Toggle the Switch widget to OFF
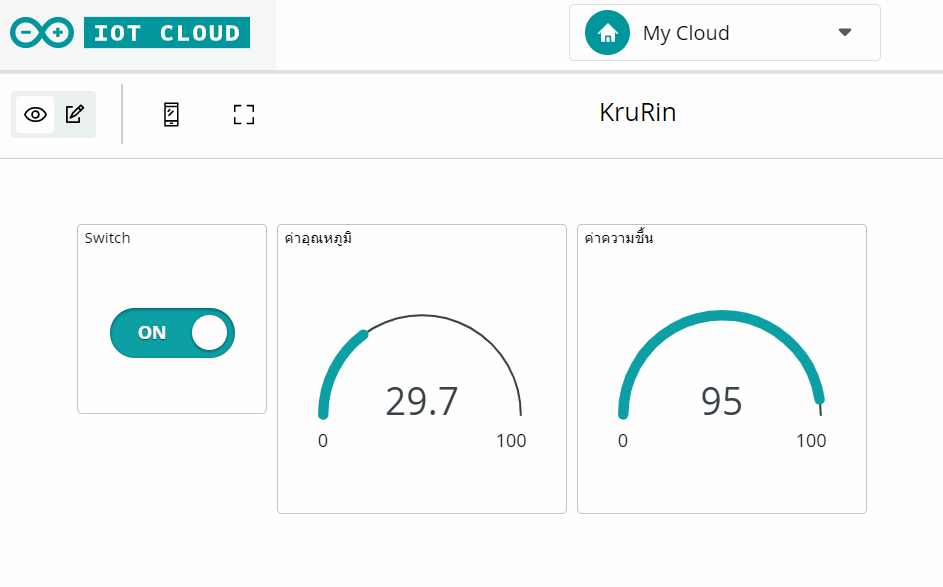Screen dimensions: 943x587 tap(172, 333)
